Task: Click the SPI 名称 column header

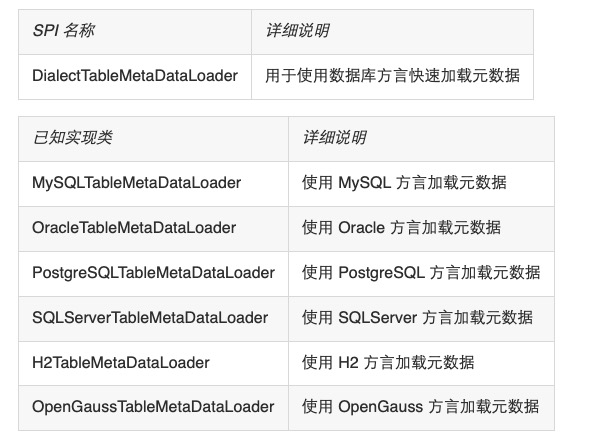Action: pos(64,31)
